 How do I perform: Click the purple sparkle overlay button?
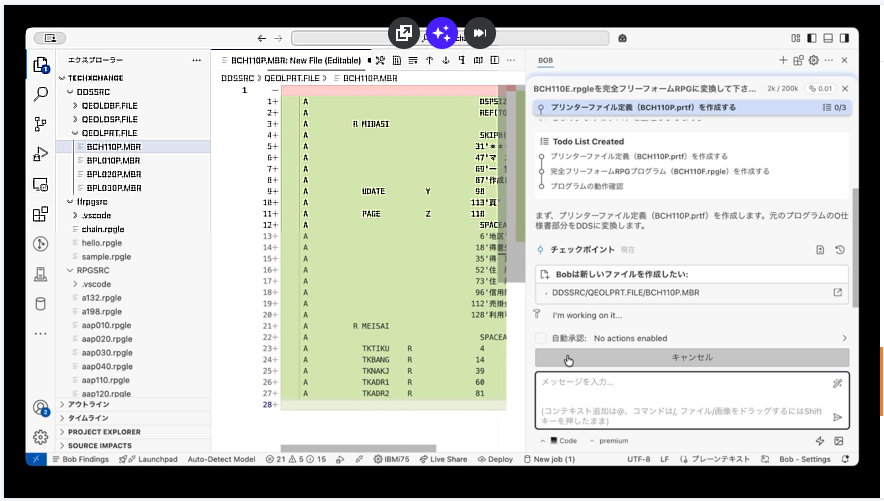[x=442, y=33]
